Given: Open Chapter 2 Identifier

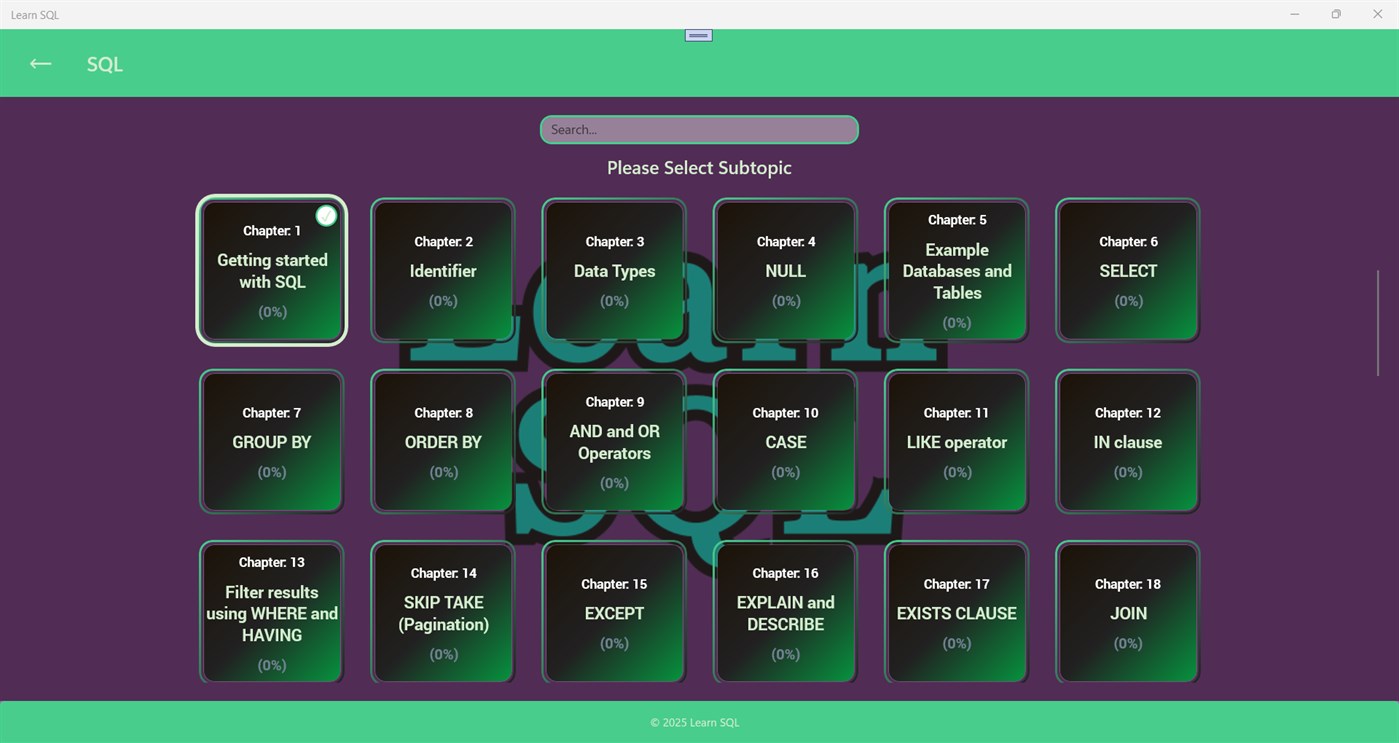Looking at the screenshot, I should [x=443, y=270].
